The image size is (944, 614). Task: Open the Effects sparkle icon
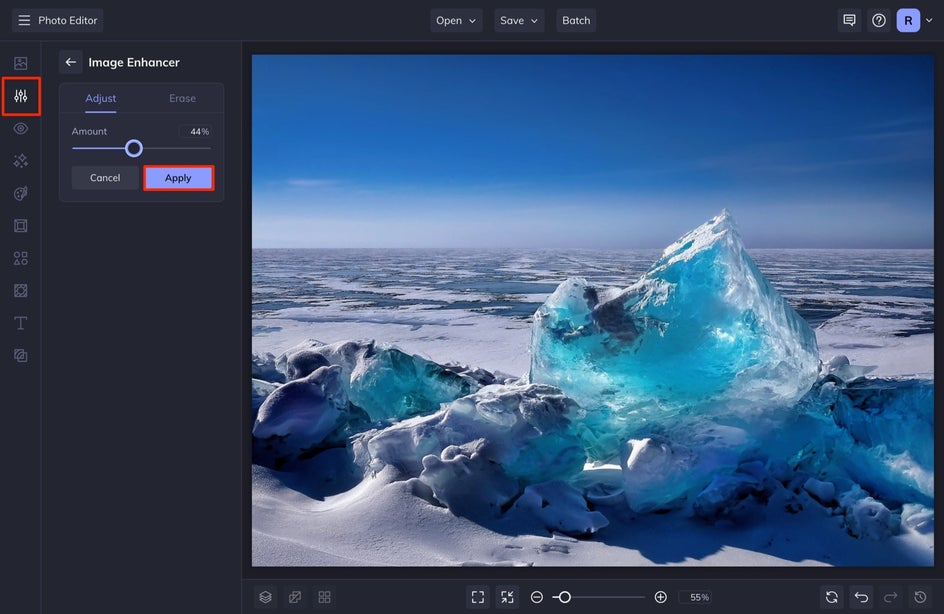[x=20, y=161]
